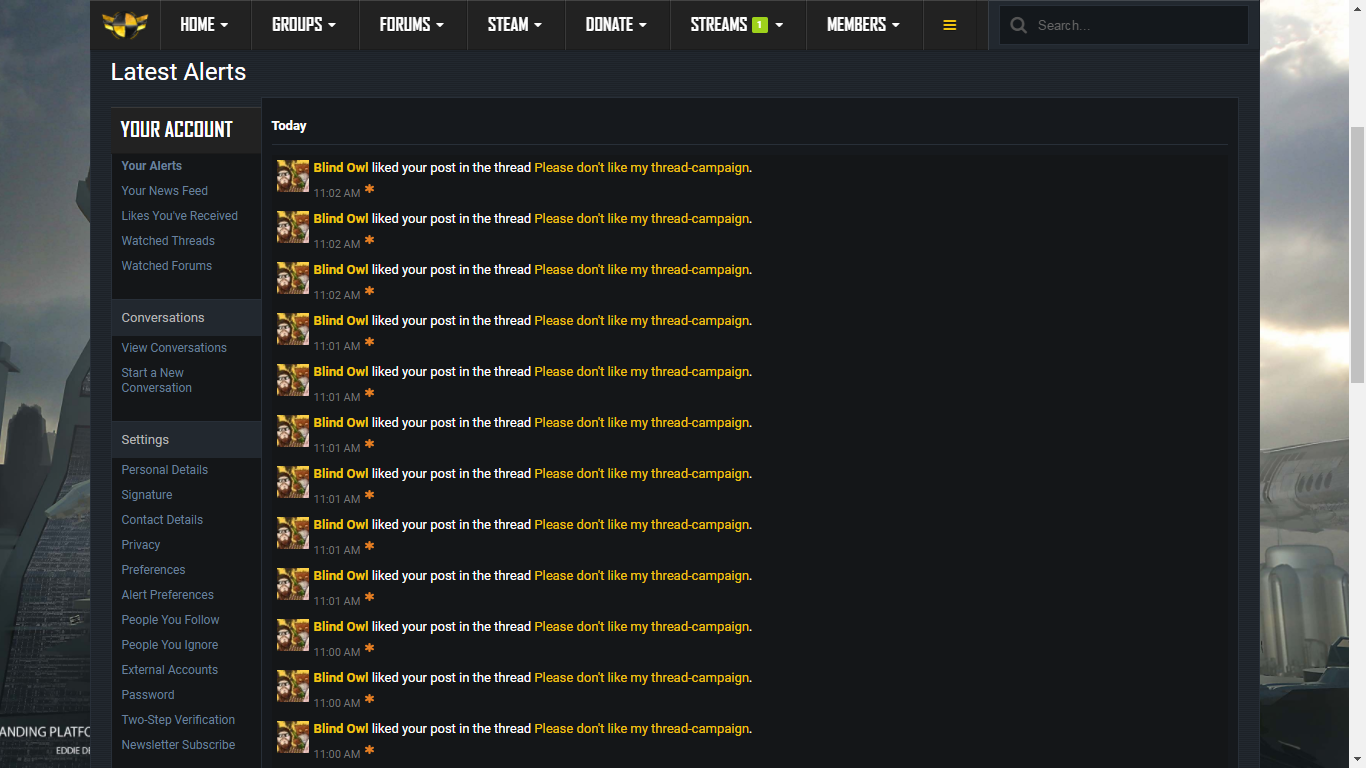Open Alert Preferences settings
The height and width of the screenshot is (768, 1366).
click(168, 595)
